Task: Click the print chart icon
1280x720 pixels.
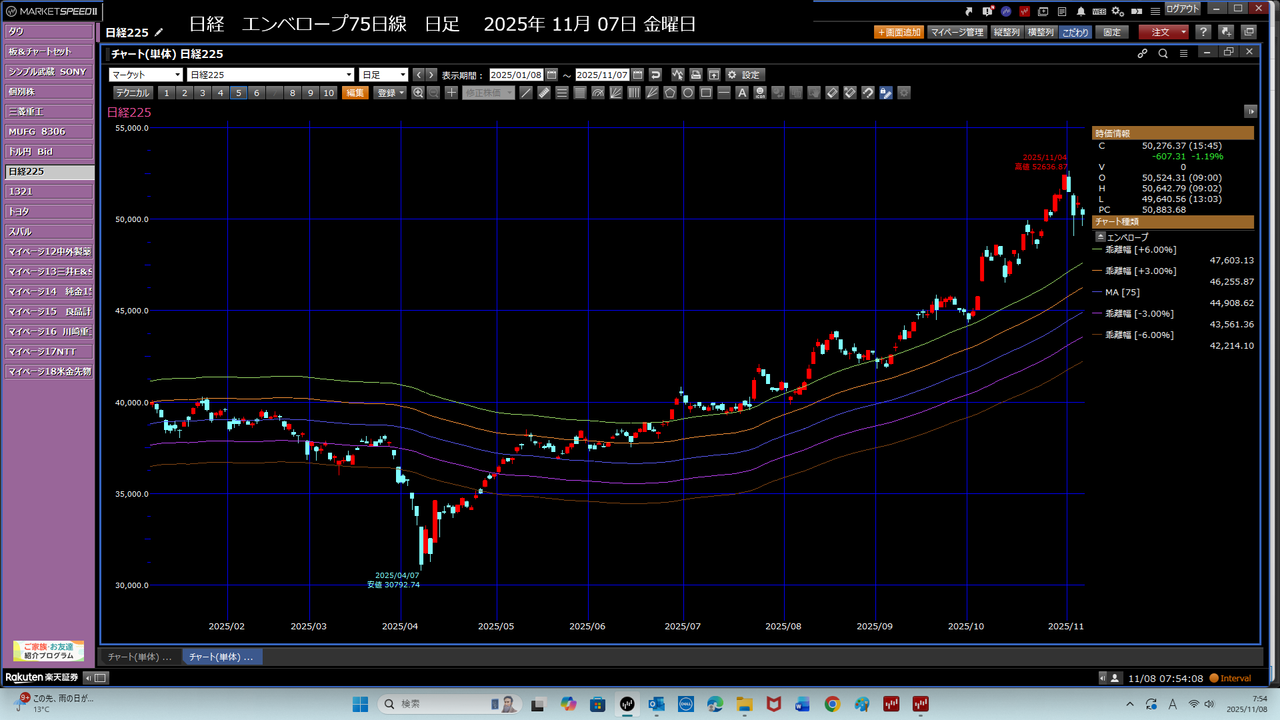Action: point(695,75)
